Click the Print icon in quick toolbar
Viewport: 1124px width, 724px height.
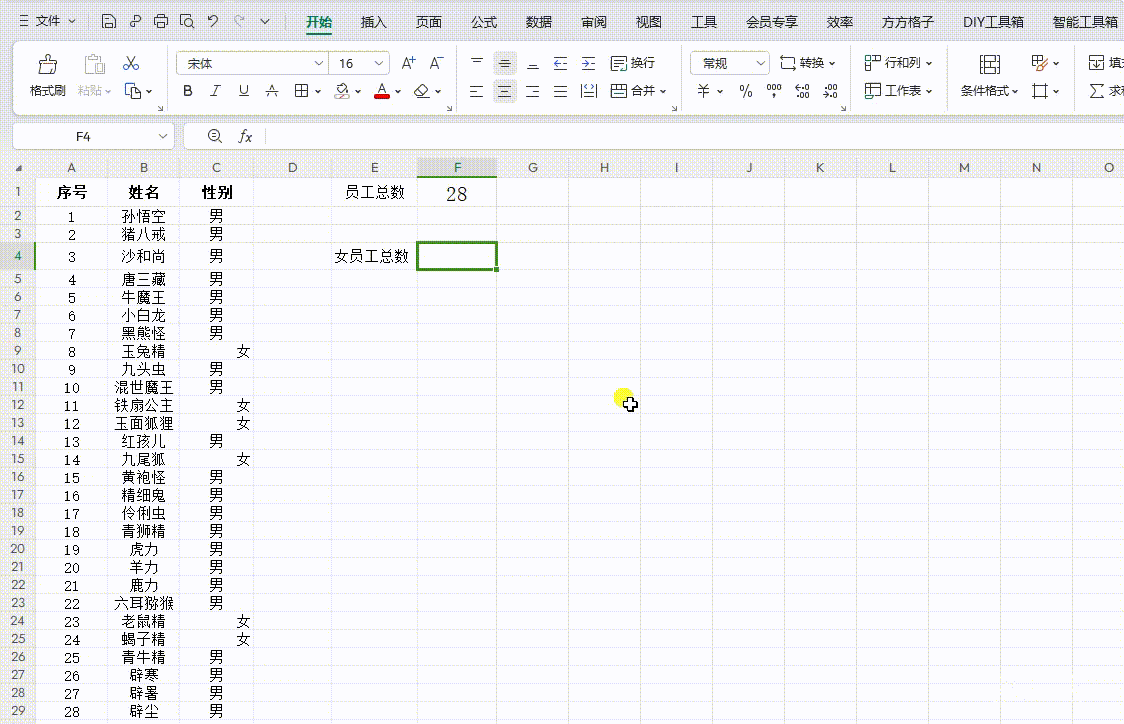point(161,22)
